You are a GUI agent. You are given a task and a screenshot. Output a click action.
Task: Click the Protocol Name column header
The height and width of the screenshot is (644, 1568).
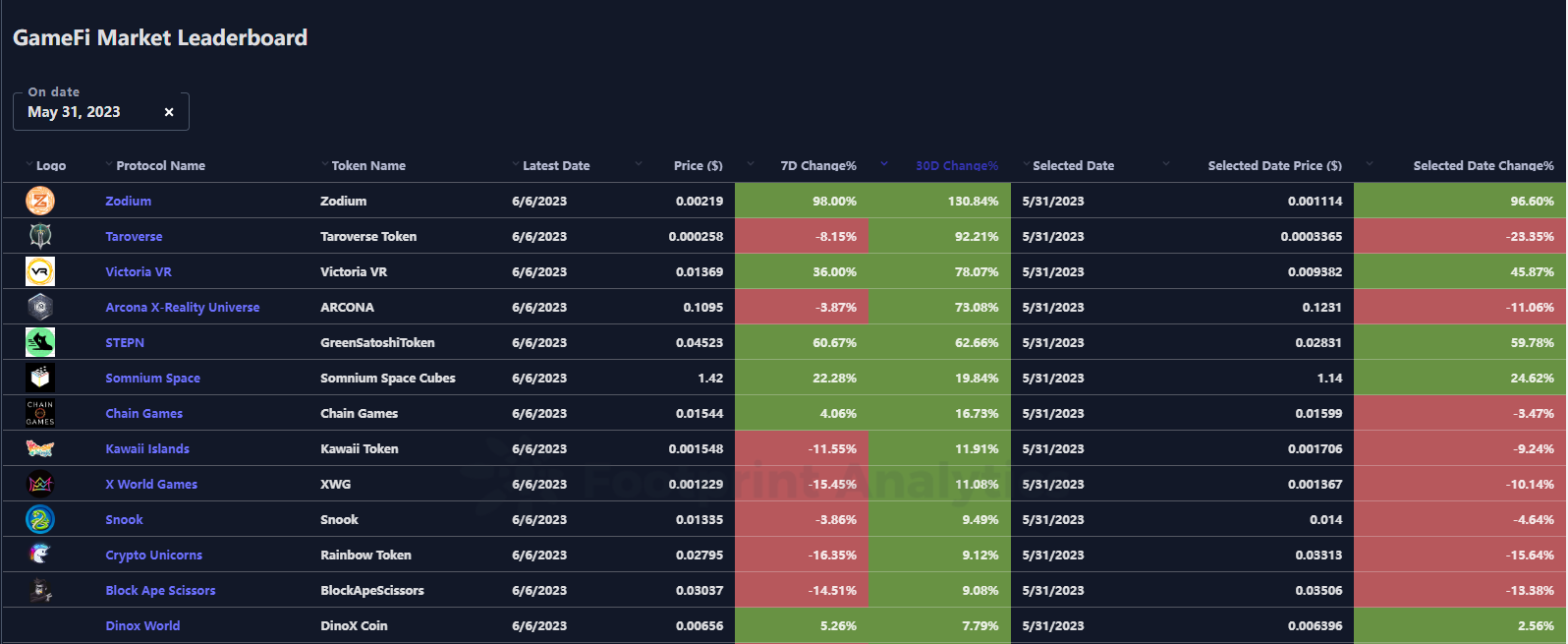coord(160,166)
